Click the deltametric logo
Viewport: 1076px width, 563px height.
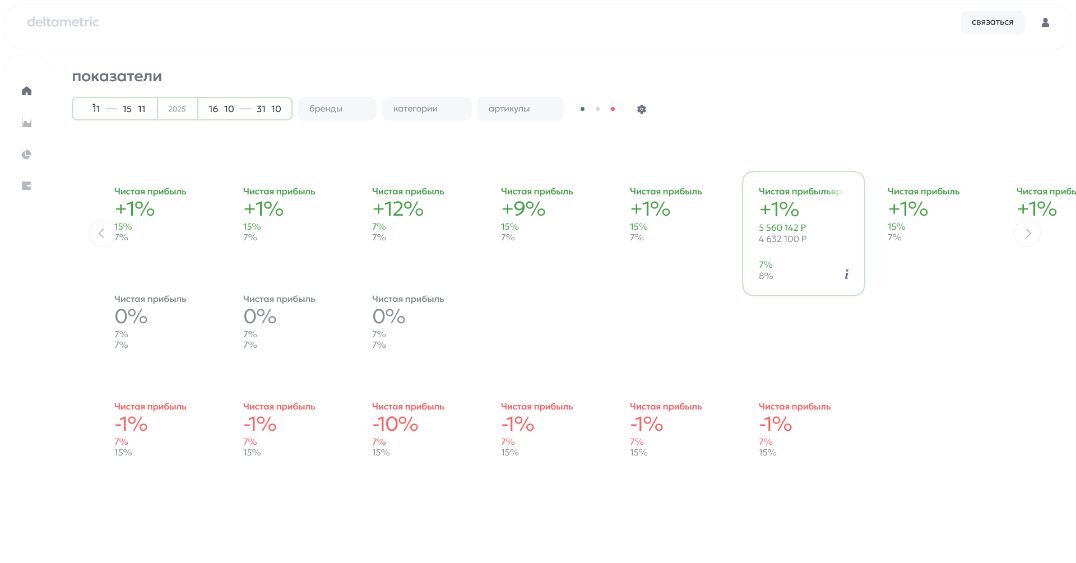pyautogui.click(x=63, y=22)
